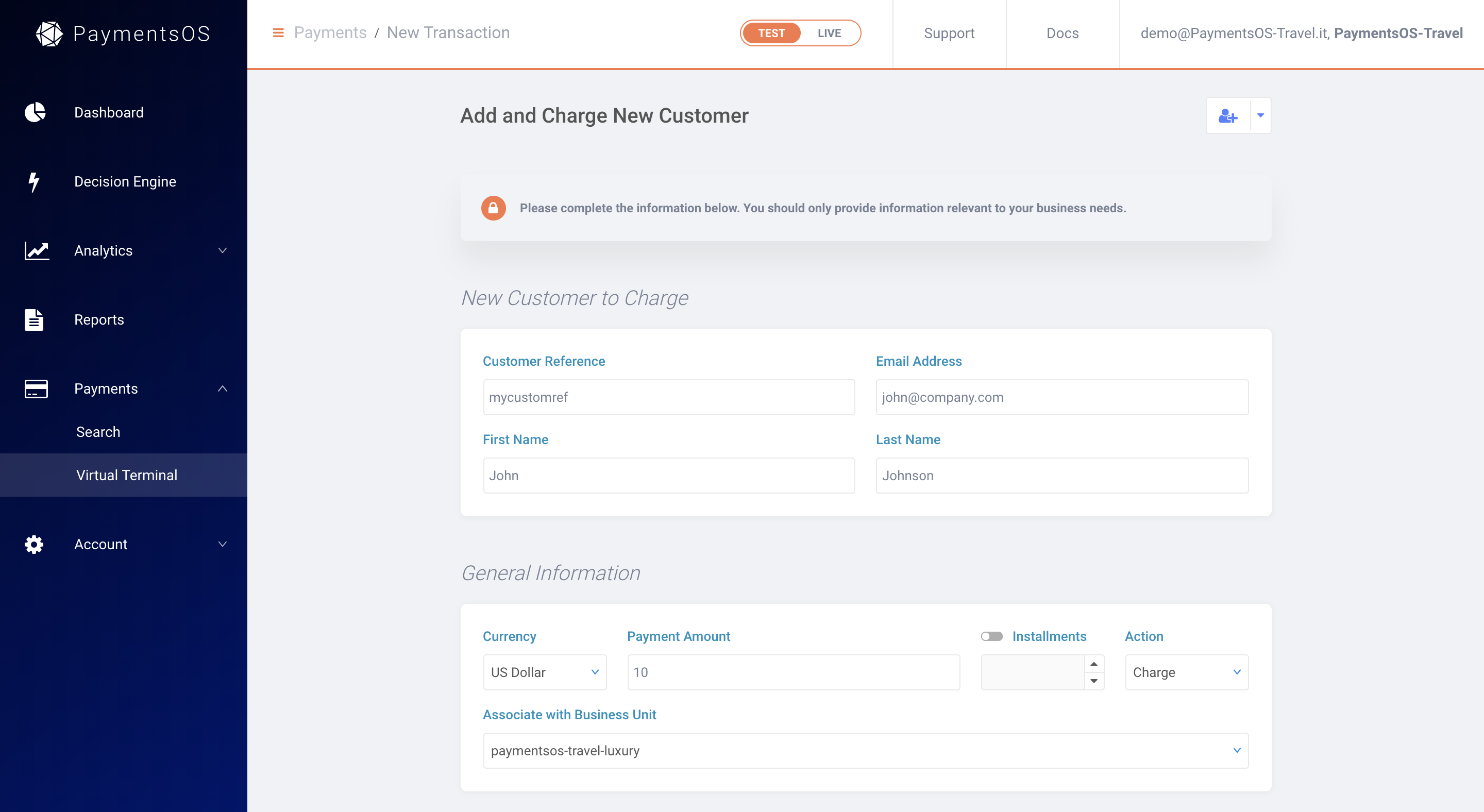Click the PaymentsOS brand name text
1484x812 pixels.
coord(142,33)
